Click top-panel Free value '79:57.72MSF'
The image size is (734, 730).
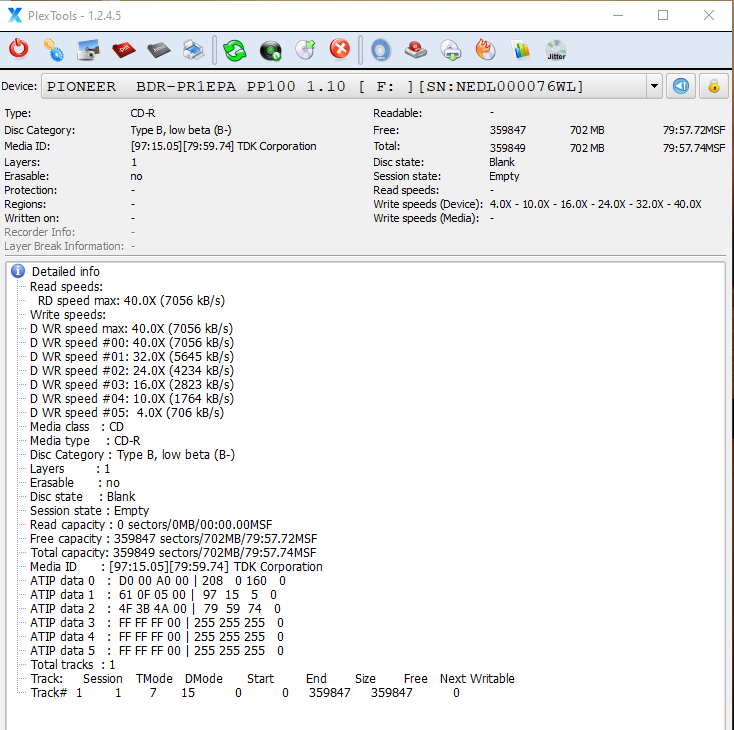(694, 130)
